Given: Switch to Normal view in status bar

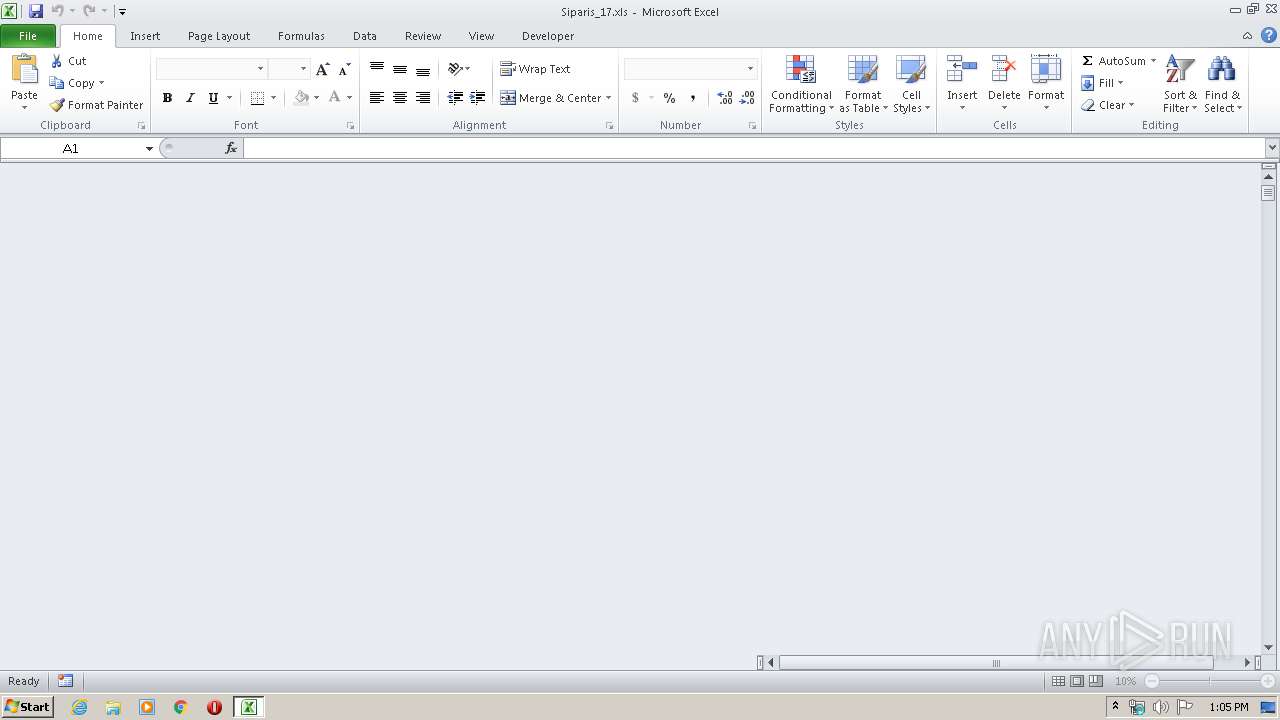Looking at the screenshot, I should [1058, 681].
